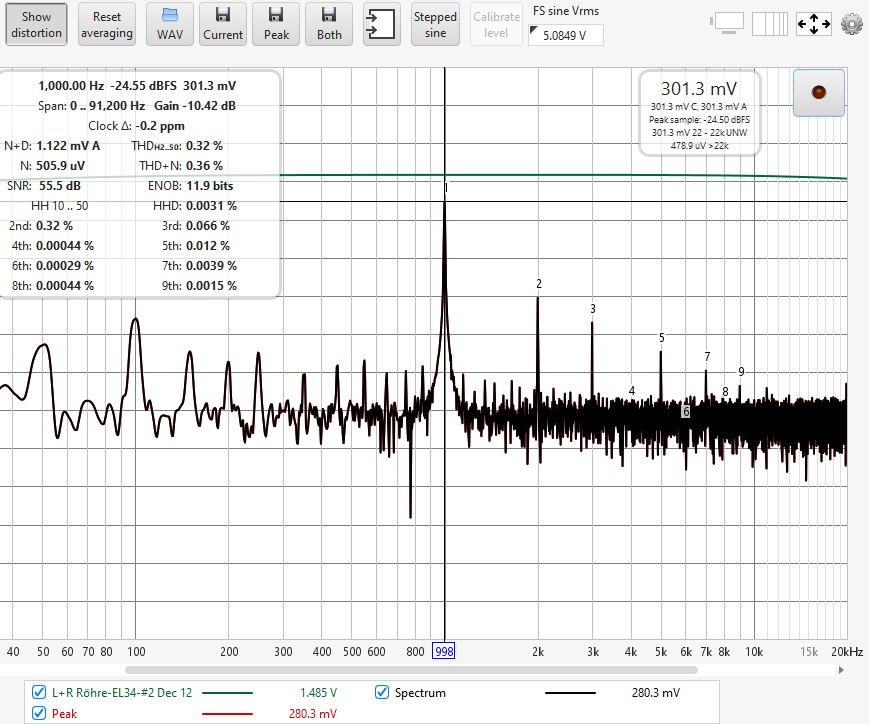Image resolution: width=869 pixels, height=724 pixels.
Task: Save Both traces via disk icon
Action: [329, 25]
